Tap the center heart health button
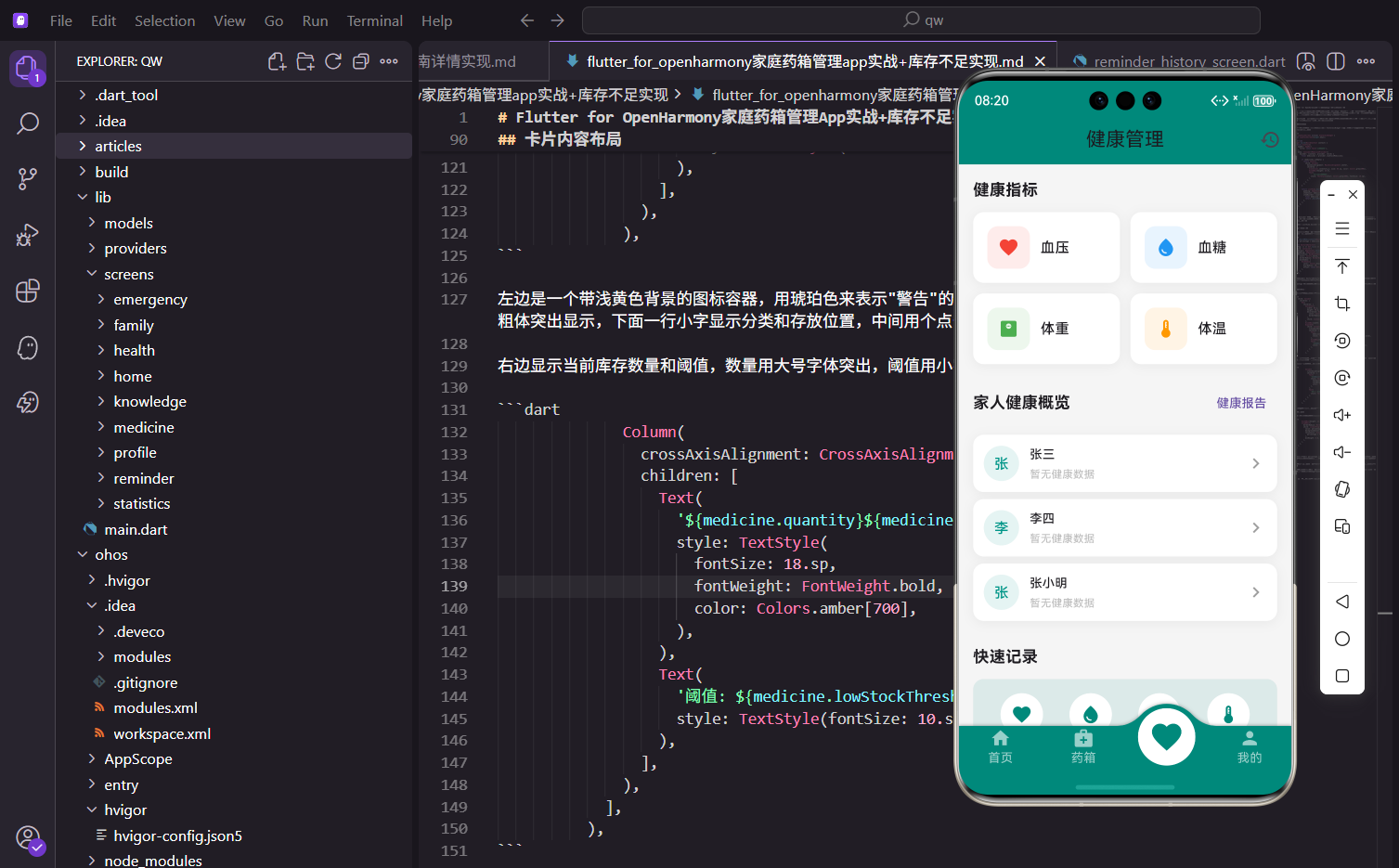The image size is (1399, 868). (x=1166, y=736)
